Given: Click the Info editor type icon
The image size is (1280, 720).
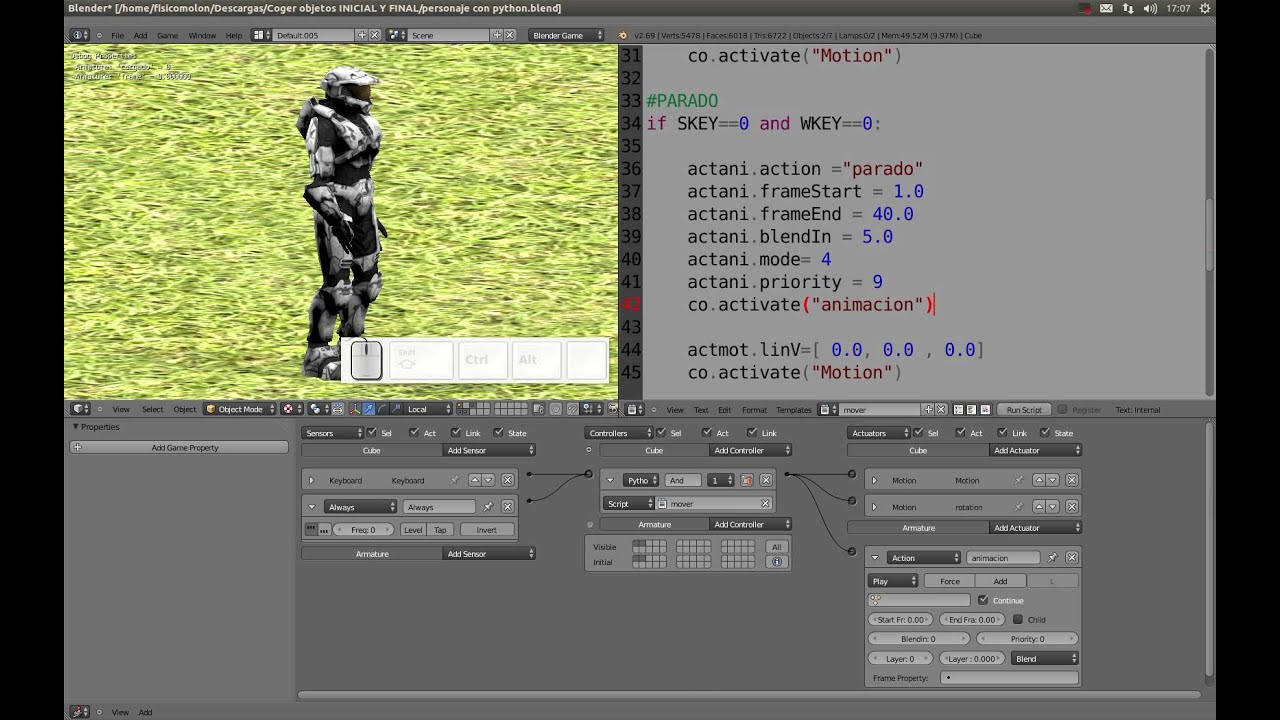Looking at the screenshot, I should pyautogui.click(x=80, y=35).
